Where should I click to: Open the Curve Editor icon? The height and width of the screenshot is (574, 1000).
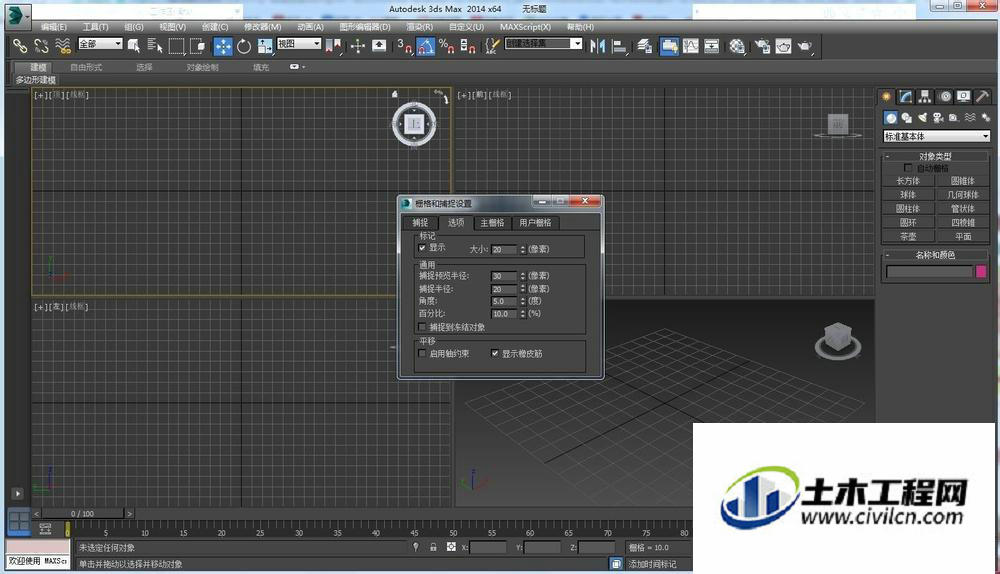pyautogui.click(x=691, y=46)
